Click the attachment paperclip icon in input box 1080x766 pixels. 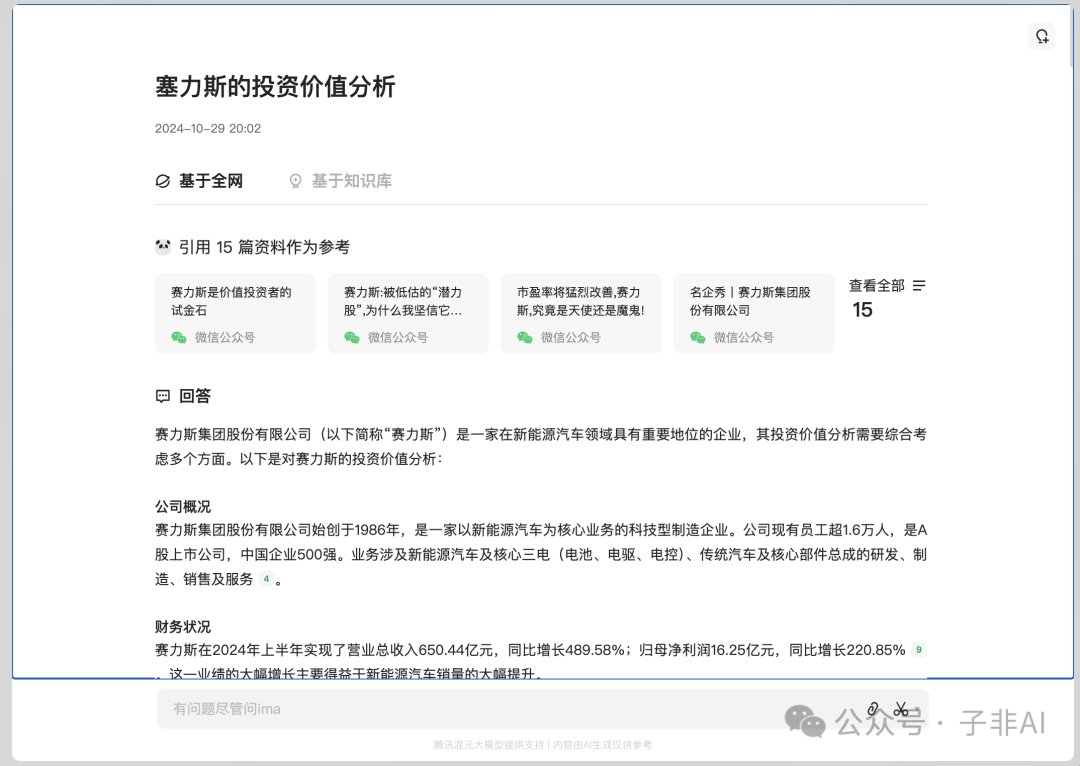point(873,709)
